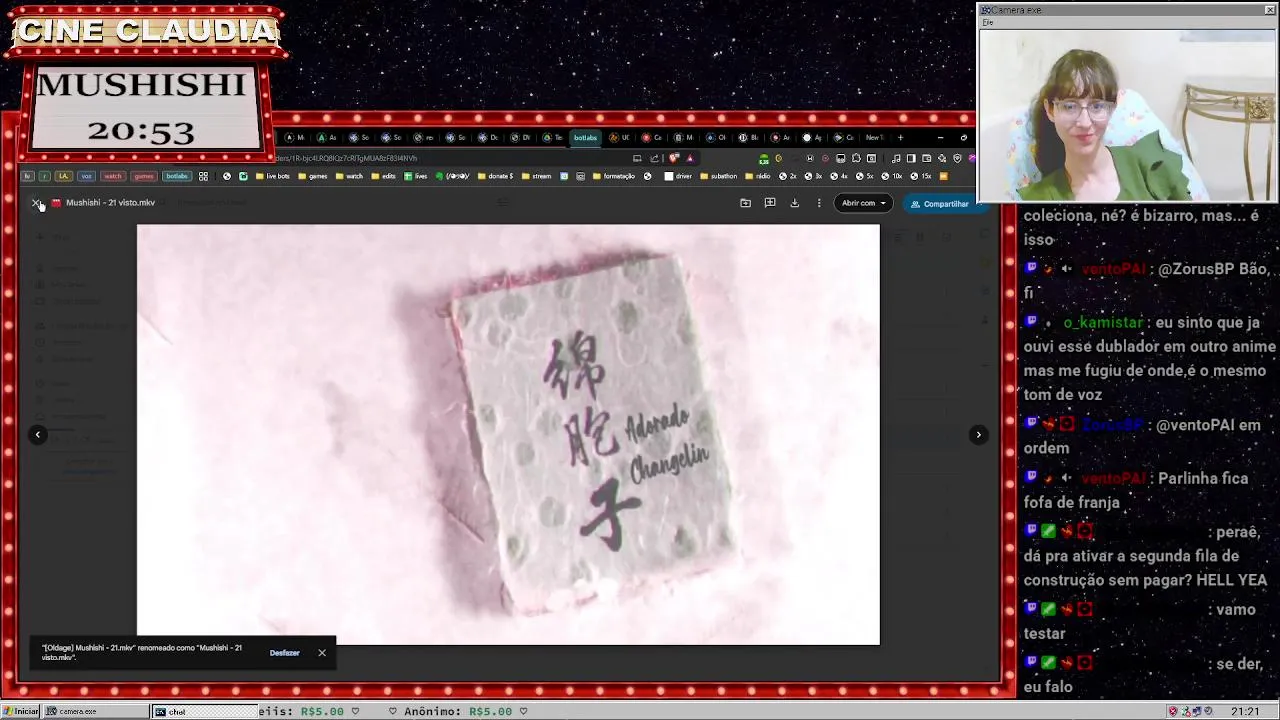Viewport: 1280px width, 720px height.
Task: Open the Iniciar start button
Action: 20,711
